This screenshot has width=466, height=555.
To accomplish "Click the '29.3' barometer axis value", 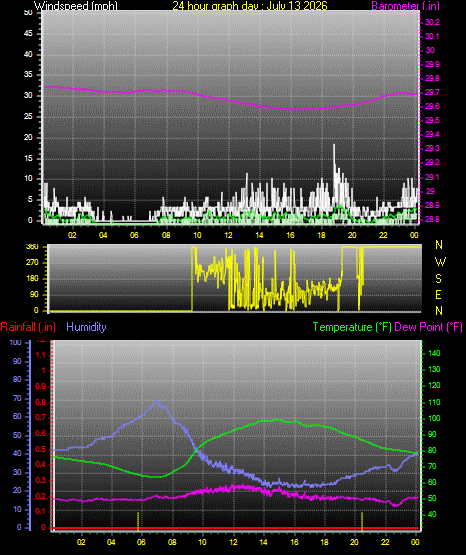I will click(432, 148).
